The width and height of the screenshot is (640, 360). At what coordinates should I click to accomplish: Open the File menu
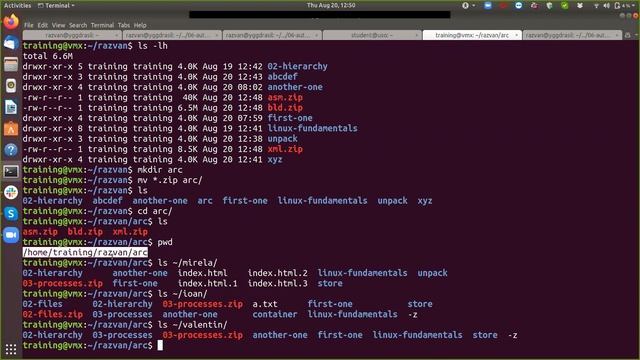click(x=29, y=25)
